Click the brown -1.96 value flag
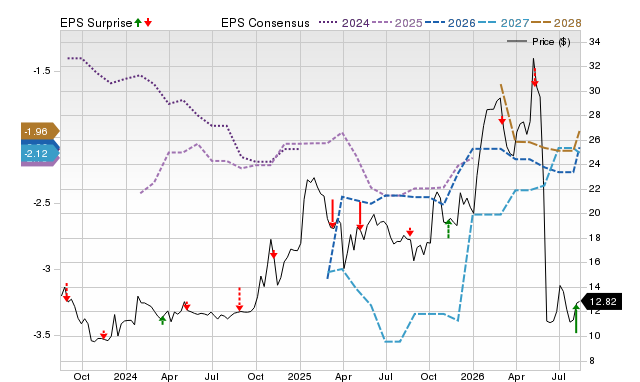 point(40,131)
